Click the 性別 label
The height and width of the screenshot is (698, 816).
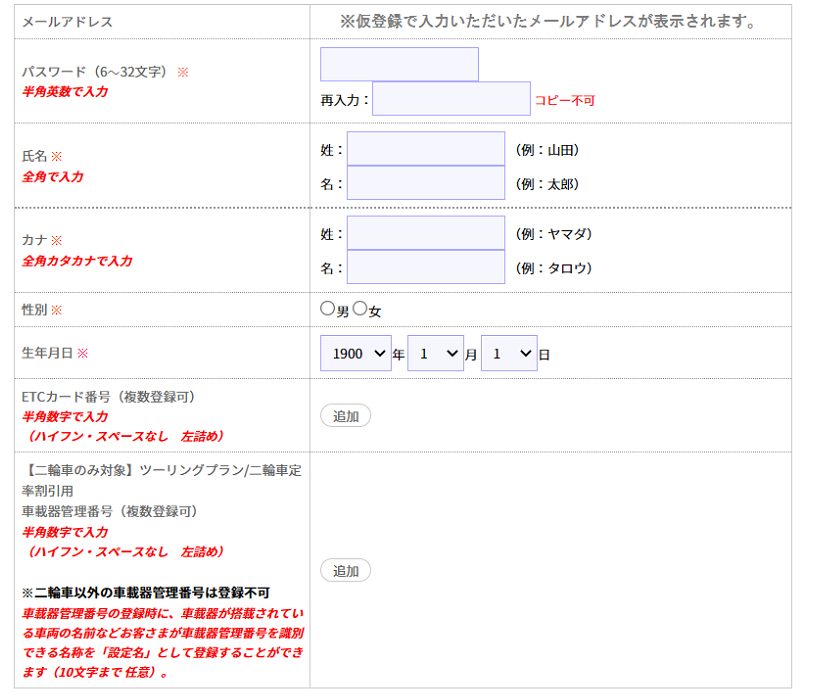click(34, 310)
